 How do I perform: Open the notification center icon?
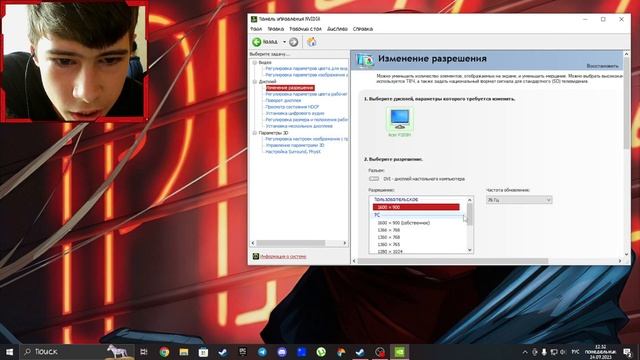pyautogui.click(x=627, y=352)
